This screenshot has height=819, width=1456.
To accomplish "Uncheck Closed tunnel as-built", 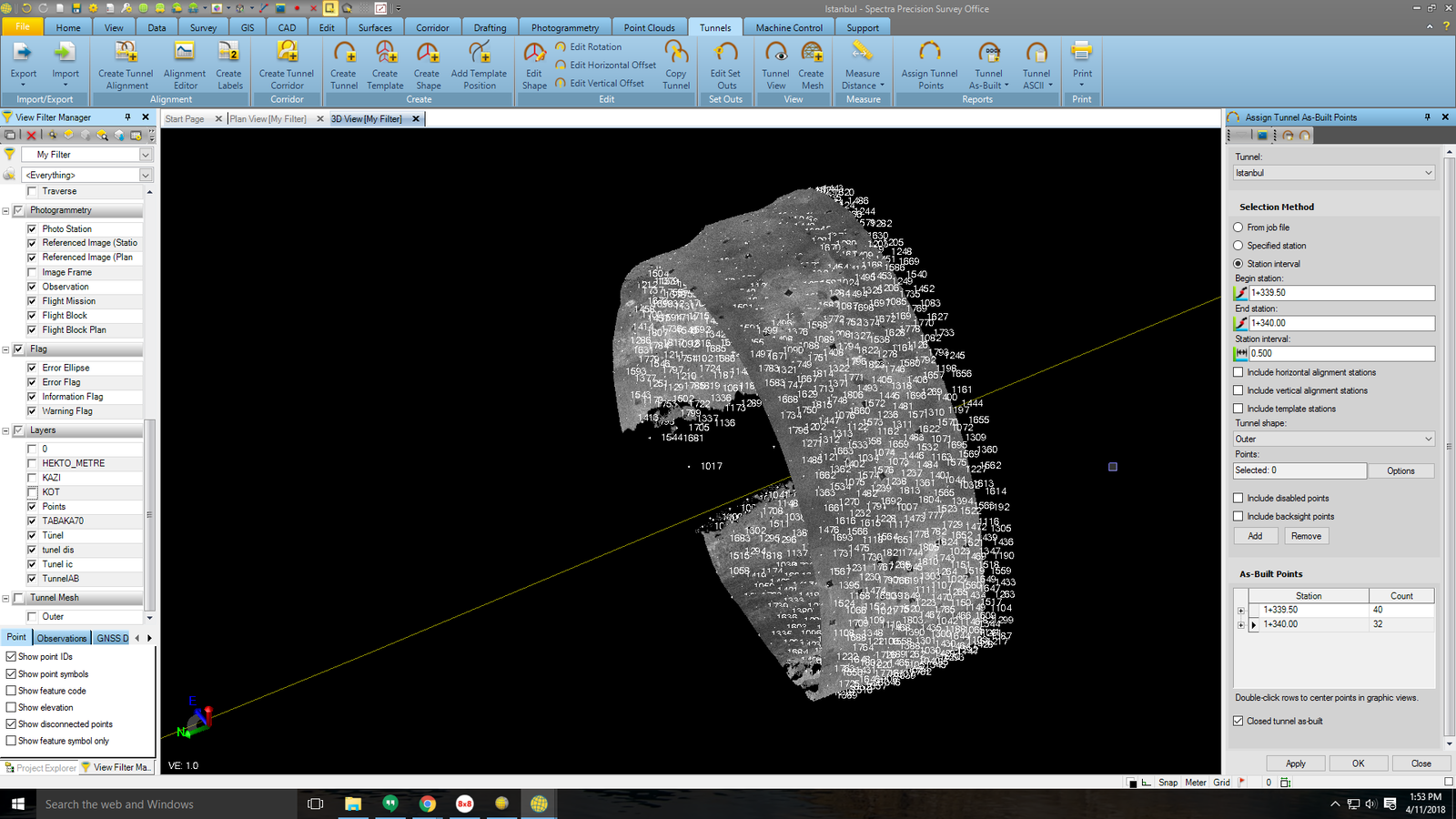I will click(x=1239, y=720).
